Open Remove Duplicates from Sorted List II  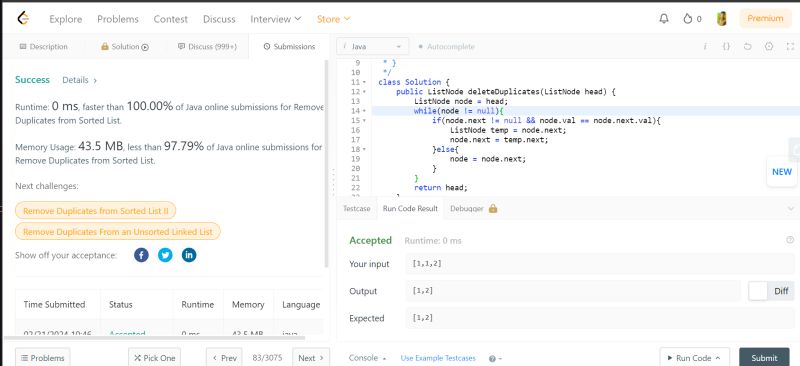(95, 211)
